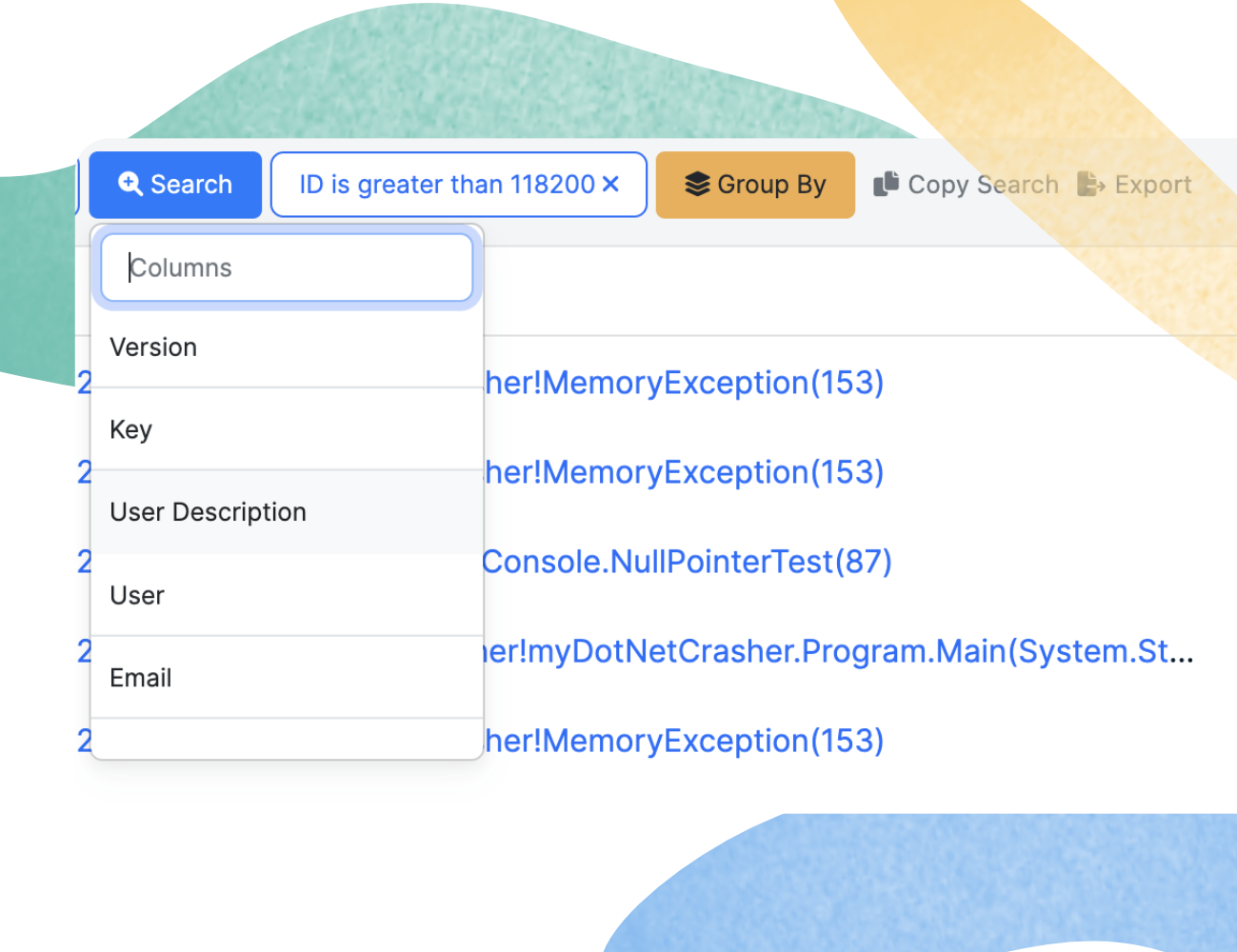Open the Console.NullPointerTest(87) link
This screenshot has height=952, width=1237.
point(687,562)
